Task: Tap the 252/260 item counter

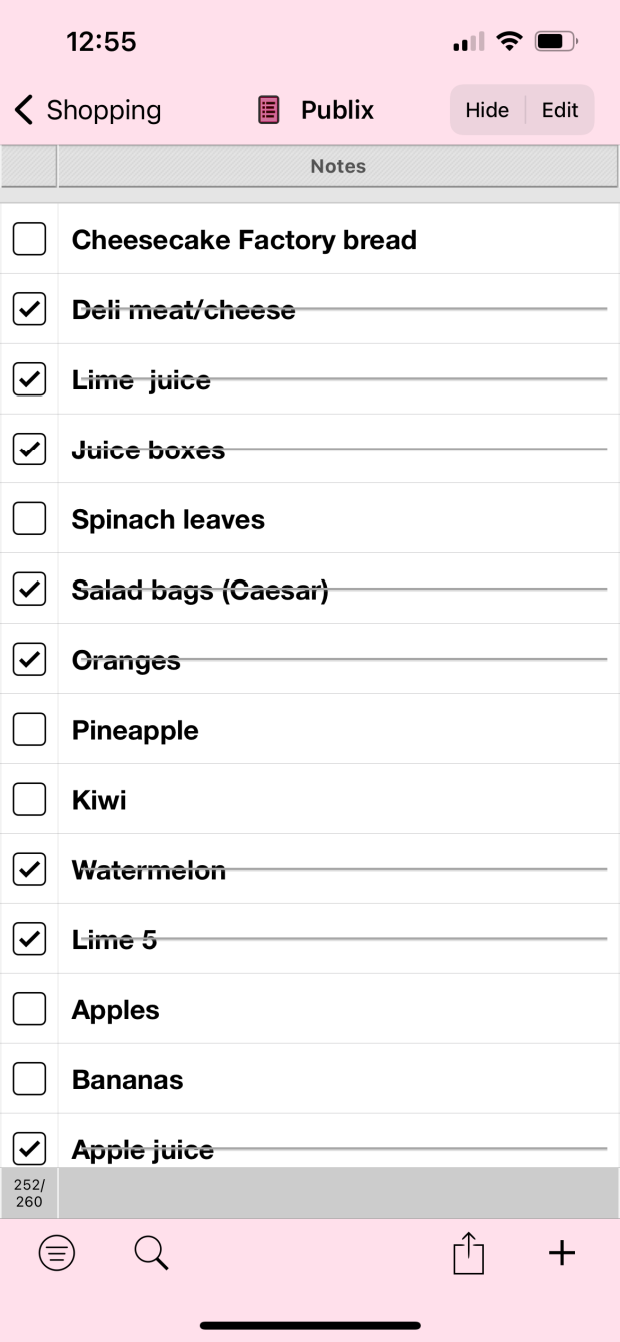Action: [x=29, y=1193]
